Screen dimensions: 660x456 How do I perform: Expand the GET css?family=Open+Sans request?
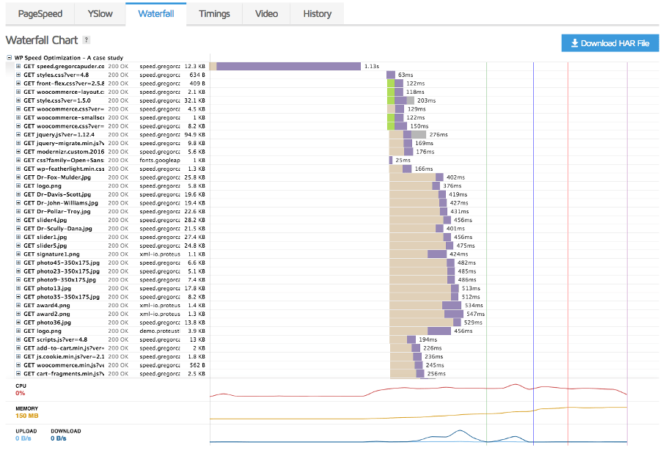coord(18,160)
